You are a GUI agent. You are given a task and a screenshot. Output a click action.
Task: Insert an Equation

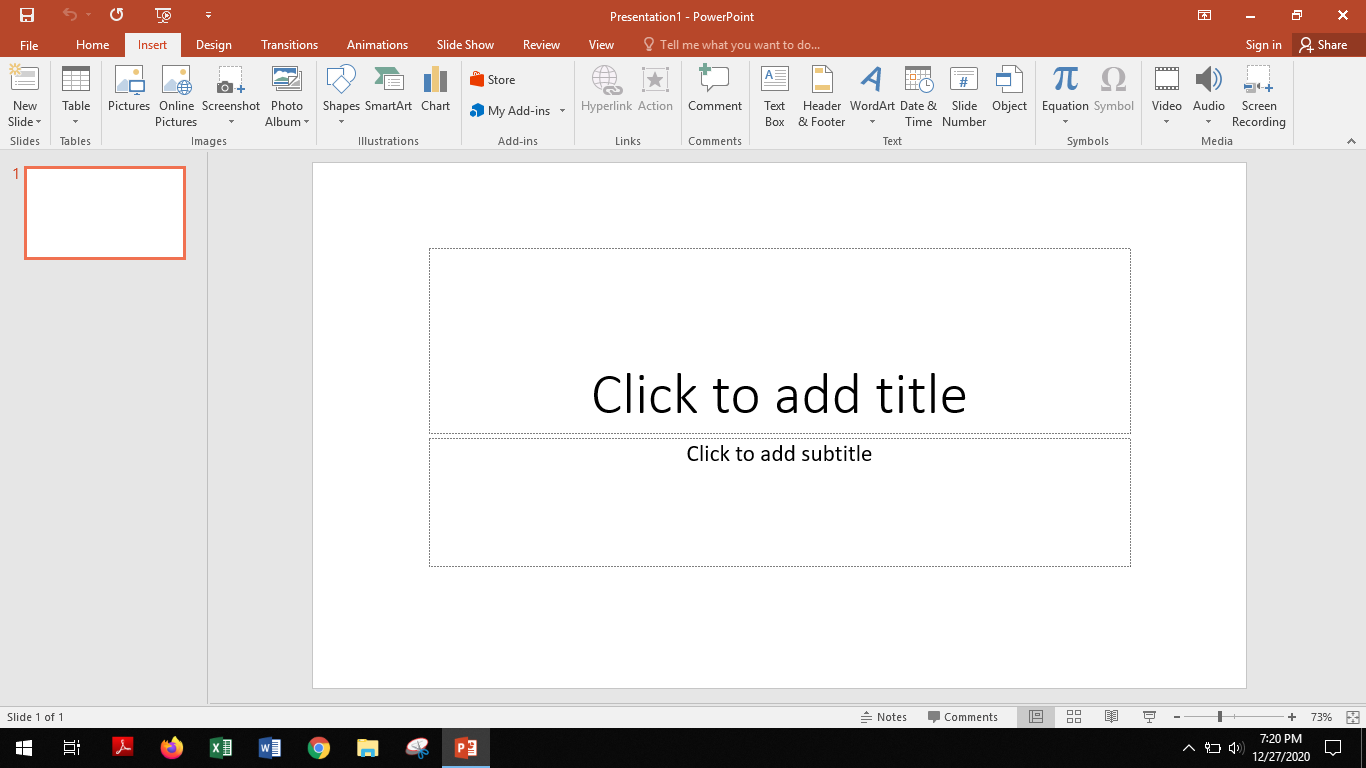(x=1065, y=88)
